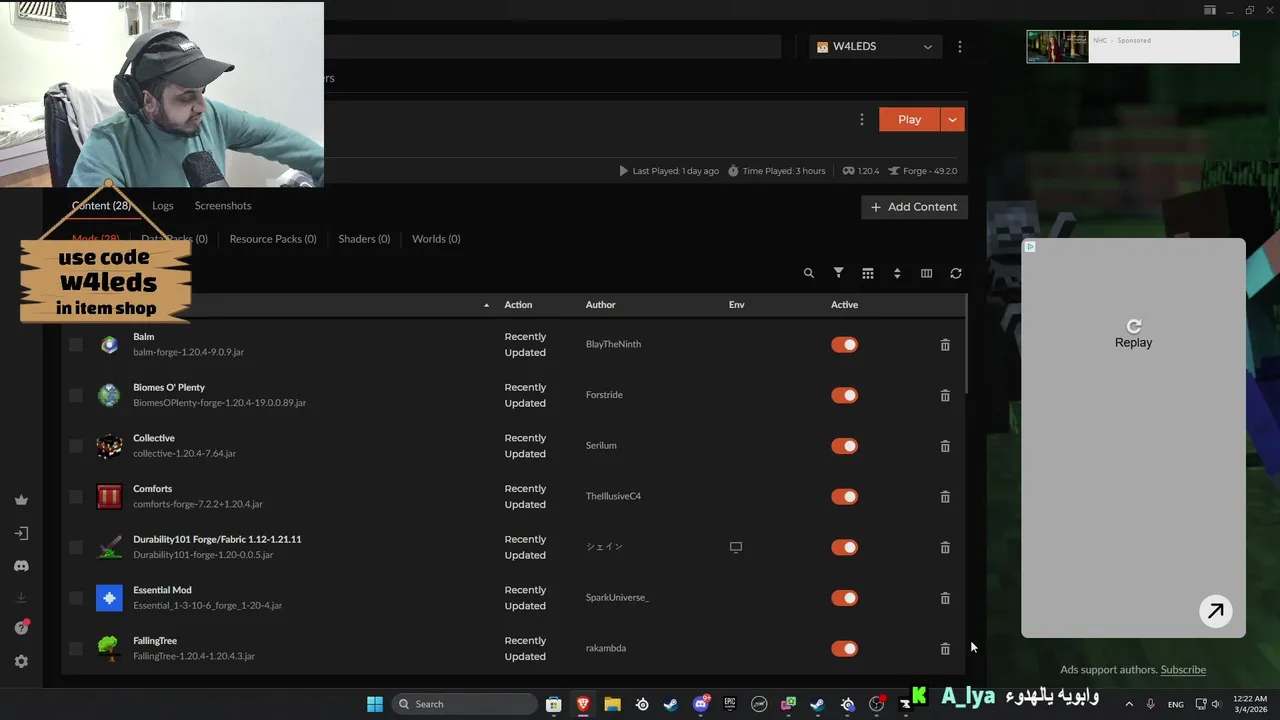The image size is (1280, 720).
Task: Check the Collective row checkbox
Action: tap(76, 446)
